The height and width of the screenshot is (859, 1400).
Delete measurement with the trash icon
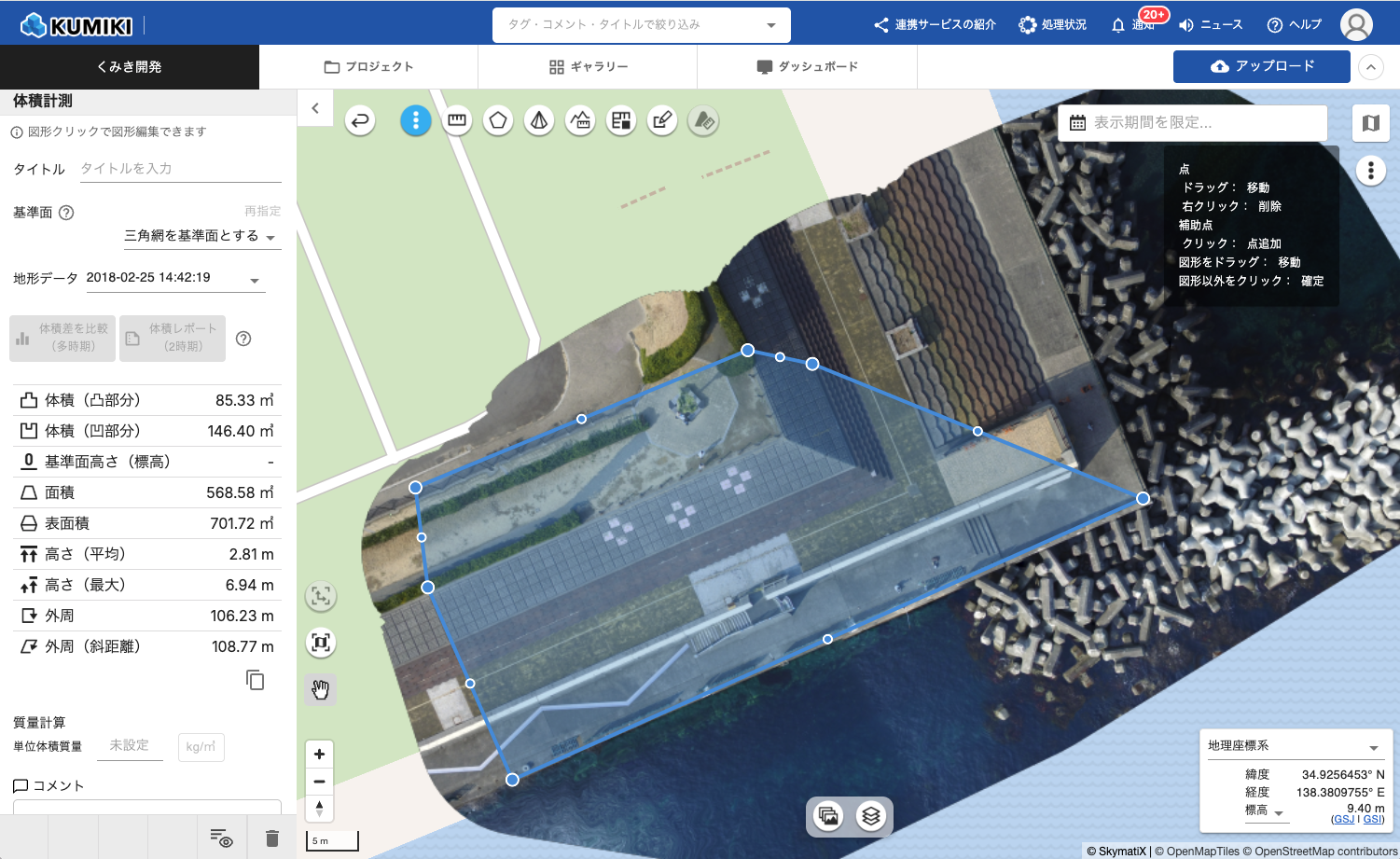(x=272, y=838)
